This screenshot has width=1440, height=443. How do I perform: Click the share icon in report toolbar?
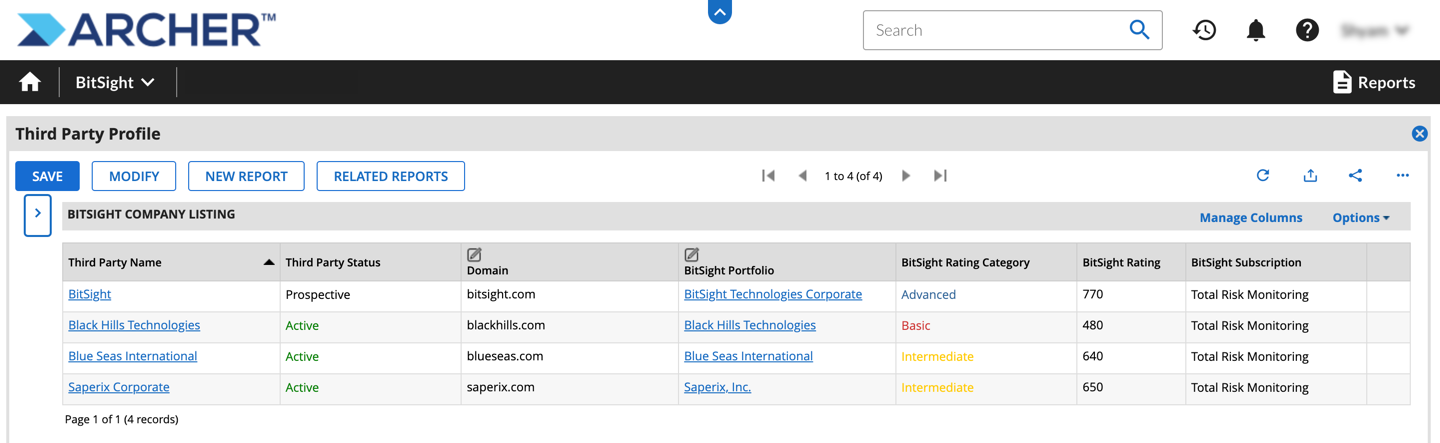point(1355,175)
